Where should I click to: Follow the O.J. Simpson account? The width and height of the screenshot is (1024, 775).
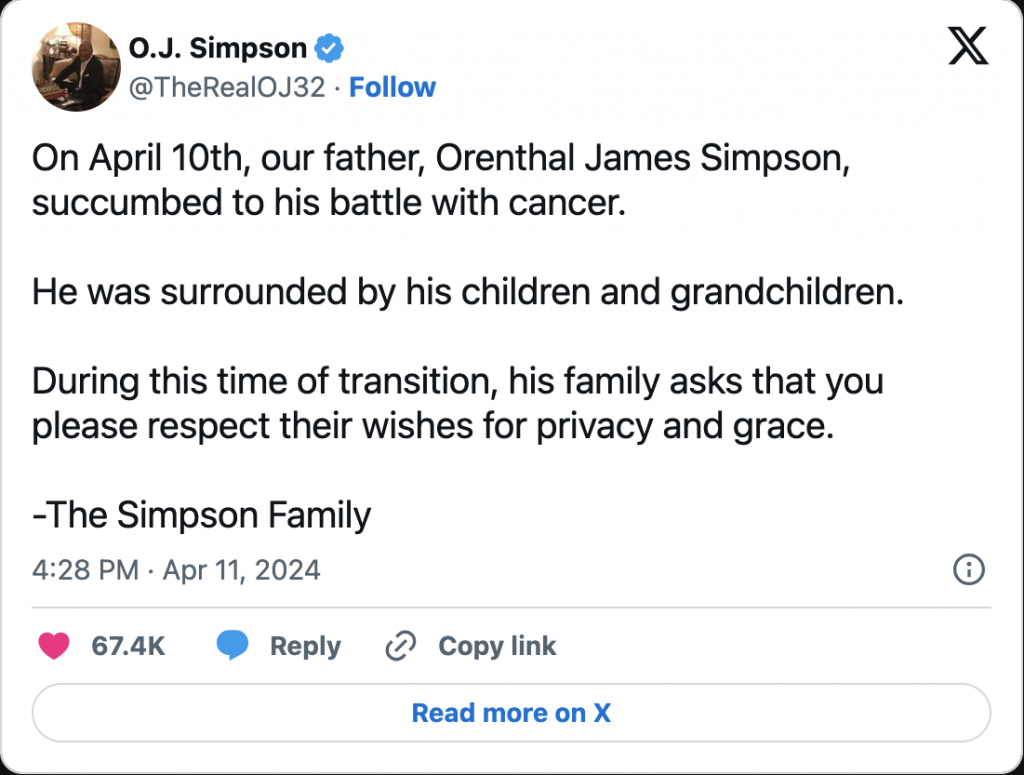[x=392, y=88]
